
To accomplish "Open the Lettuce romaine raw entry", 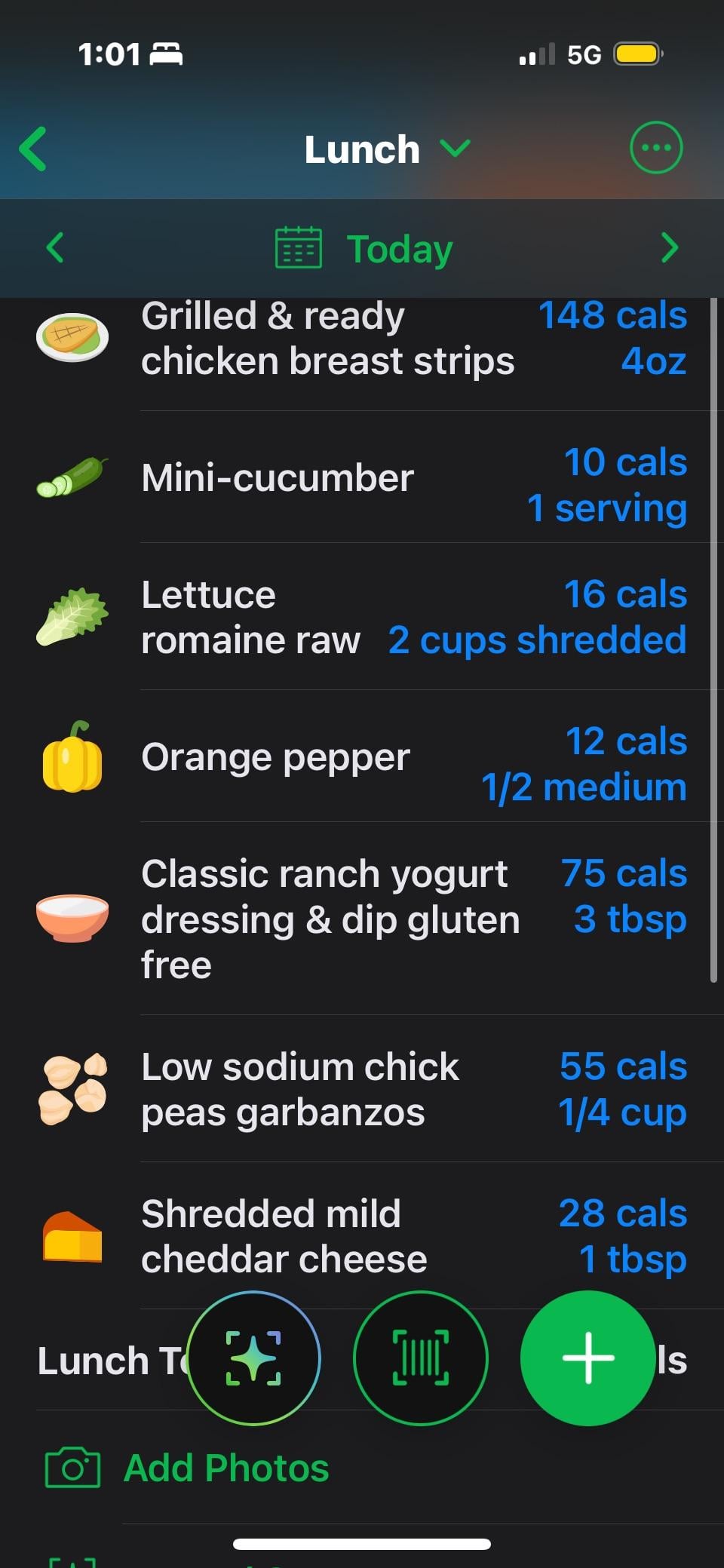I will [x=250, y=617].
